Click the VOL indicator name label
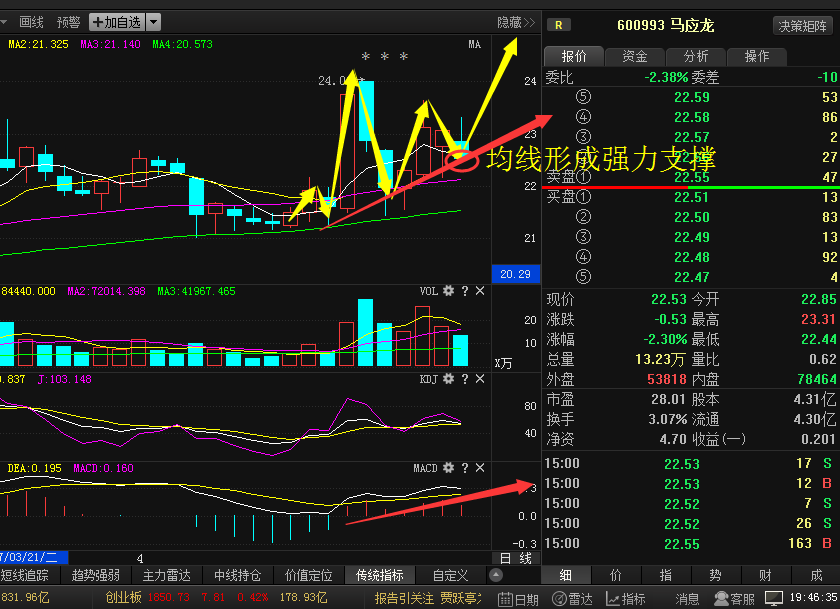Screen dimensions: 840x609 pos(429,291)
